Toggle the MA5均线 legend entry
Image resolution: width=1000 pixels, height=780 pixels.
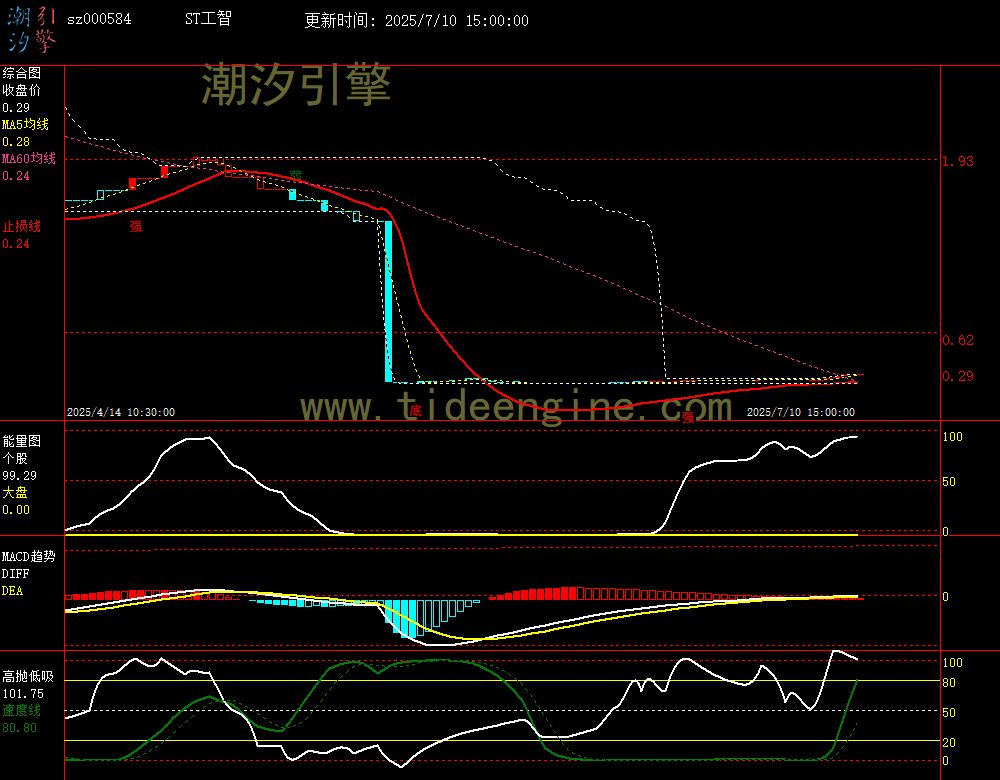(x=28, y=125)
